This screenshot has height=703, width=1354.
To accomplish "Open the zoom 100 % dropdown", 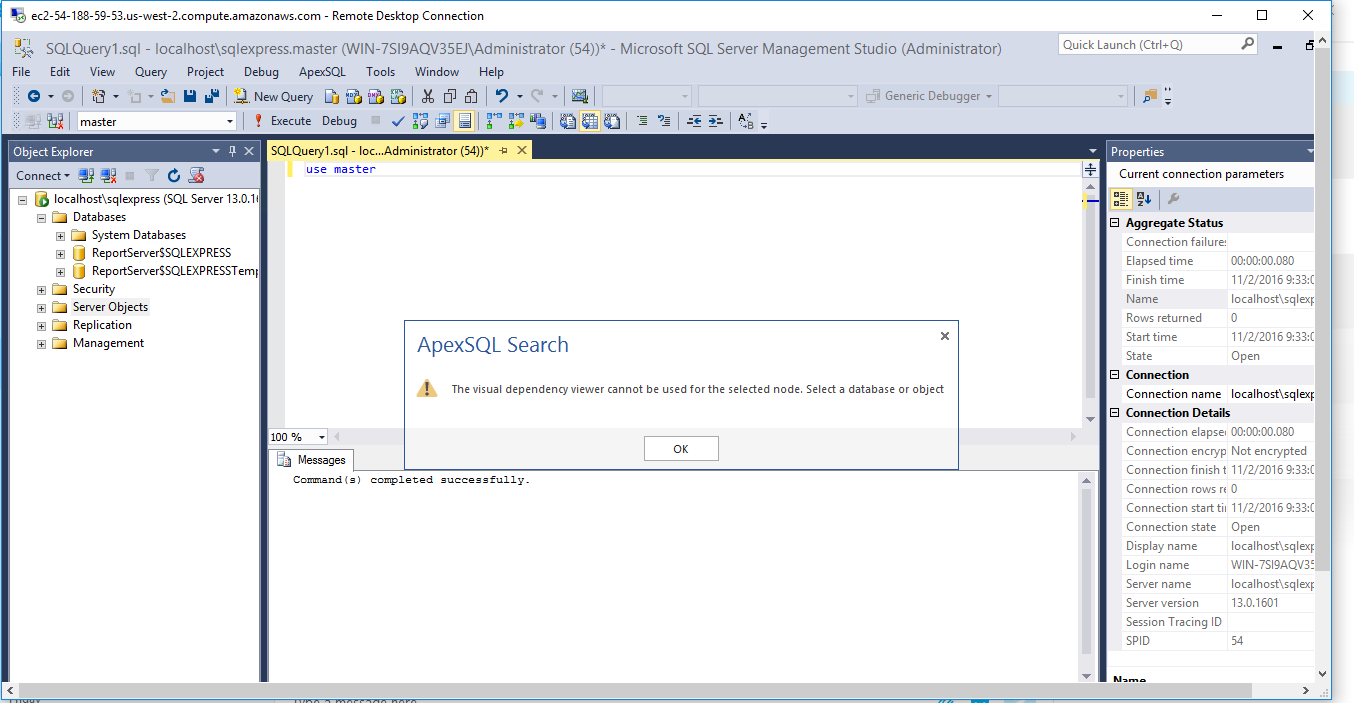I will point(321,437).
